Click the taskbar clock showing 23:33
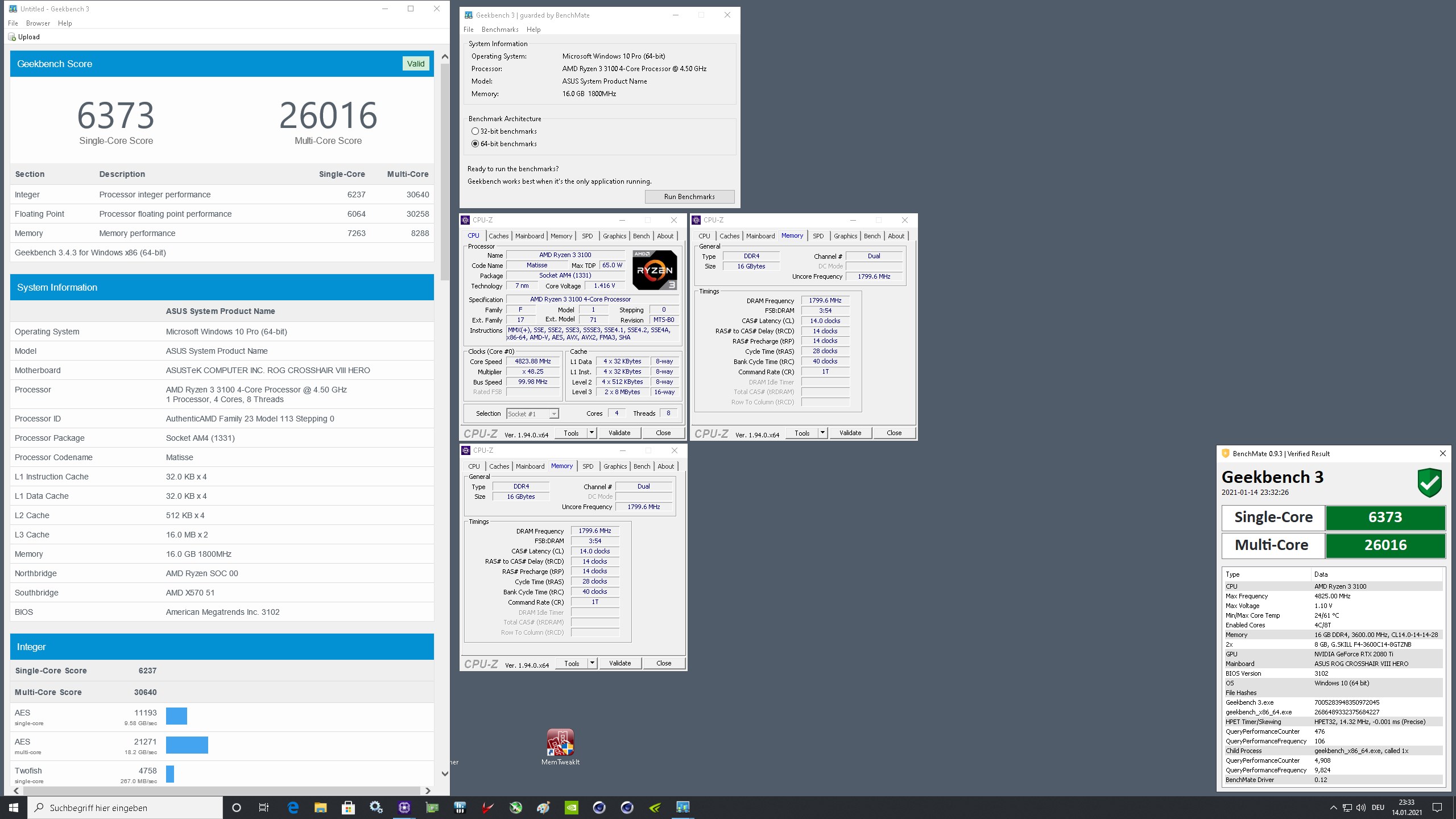Image resolution: width=1456 pixels, height=819 pixels. [1407, 808]
